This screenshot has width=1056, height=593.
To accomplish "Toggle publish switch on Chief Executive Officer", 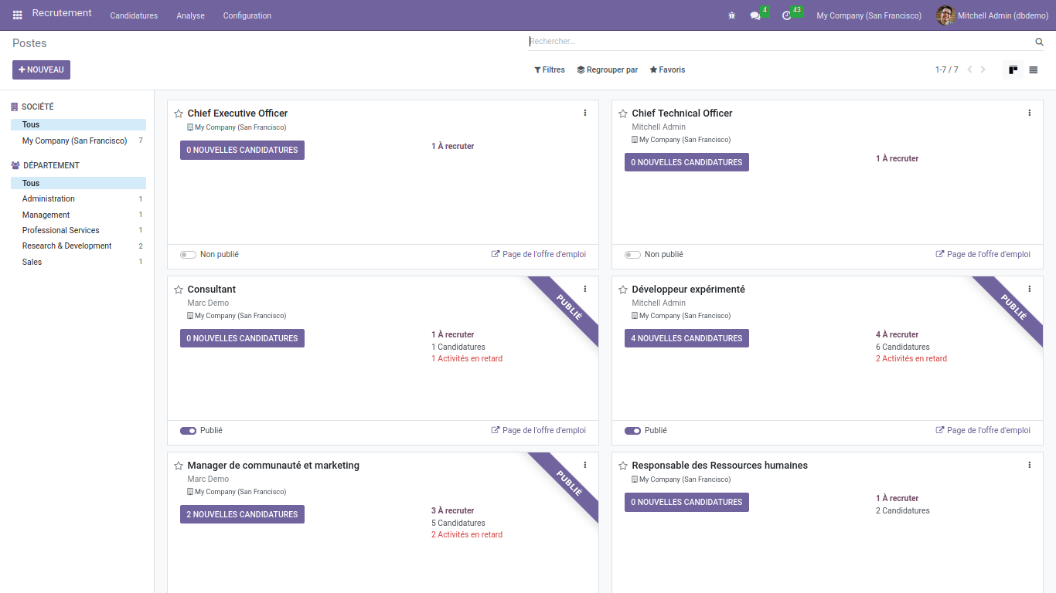I will click(188, 255).
